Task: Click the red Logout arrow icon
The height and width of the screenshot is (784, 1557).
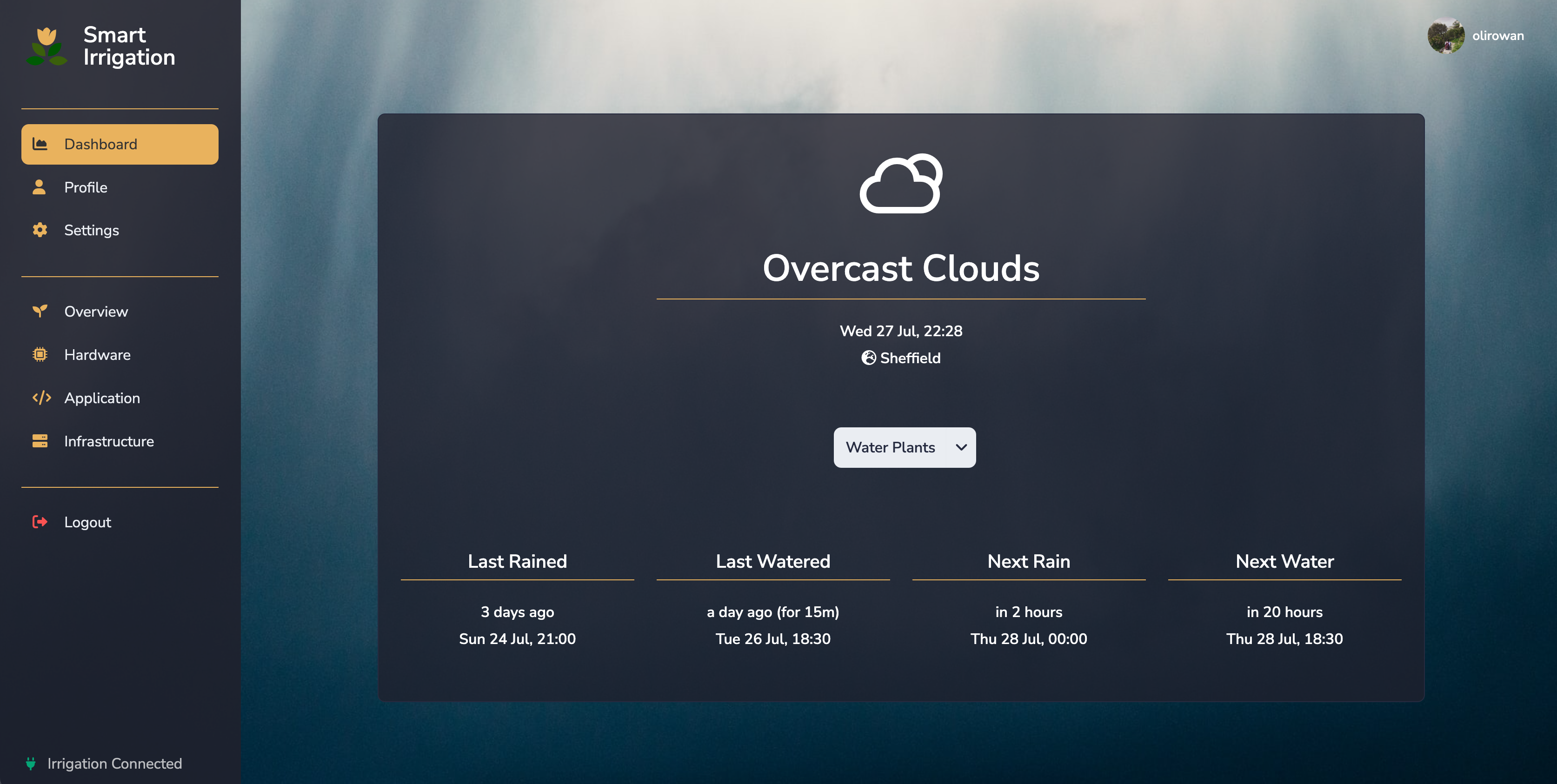Action: [40, 522]
